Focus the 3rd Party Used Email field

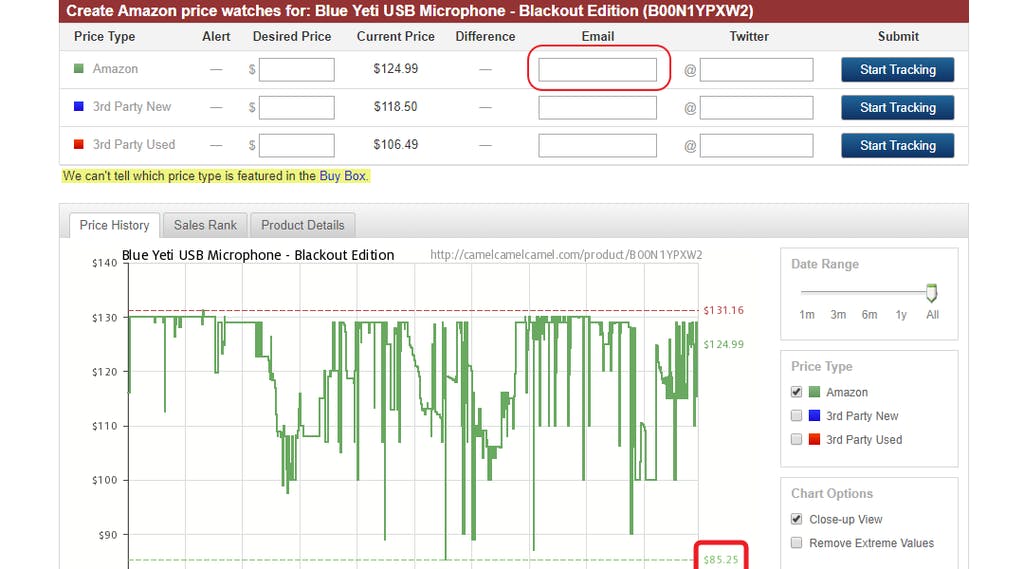[597, 145]
